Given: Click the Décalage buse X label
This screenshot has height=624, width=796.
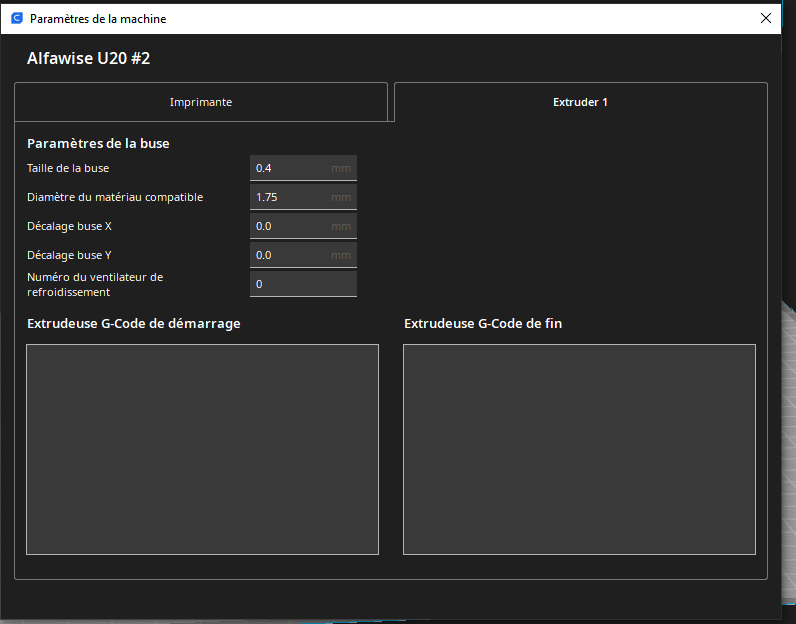Looking at the screenshot, I should [69, 226].
